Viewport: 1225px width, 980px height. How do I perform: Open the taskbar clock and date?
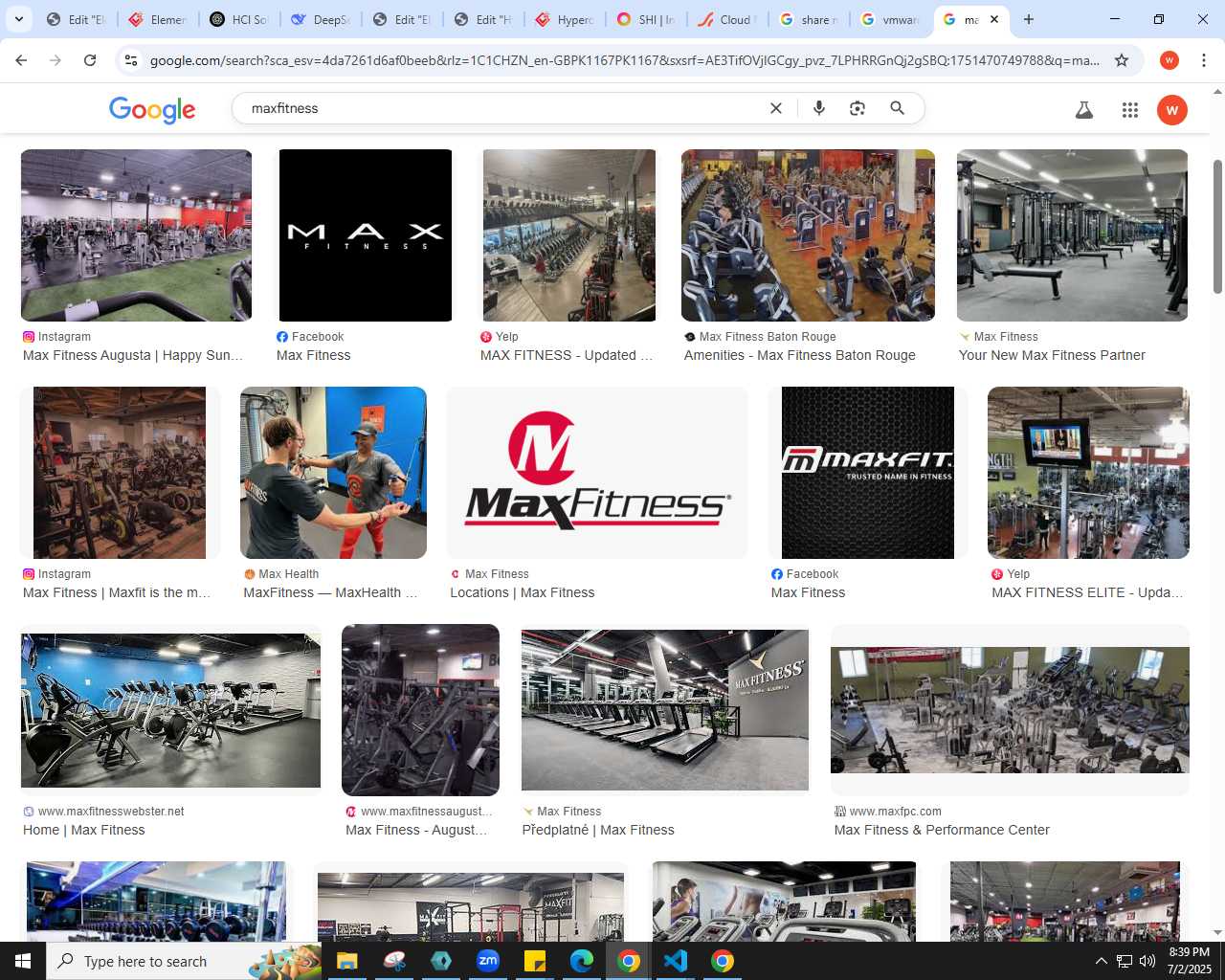[1189, 961]
